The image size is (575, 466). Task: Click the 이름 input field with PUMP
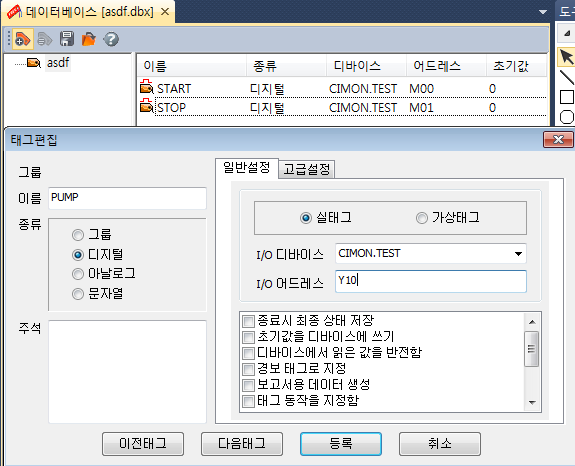[127, 198]
